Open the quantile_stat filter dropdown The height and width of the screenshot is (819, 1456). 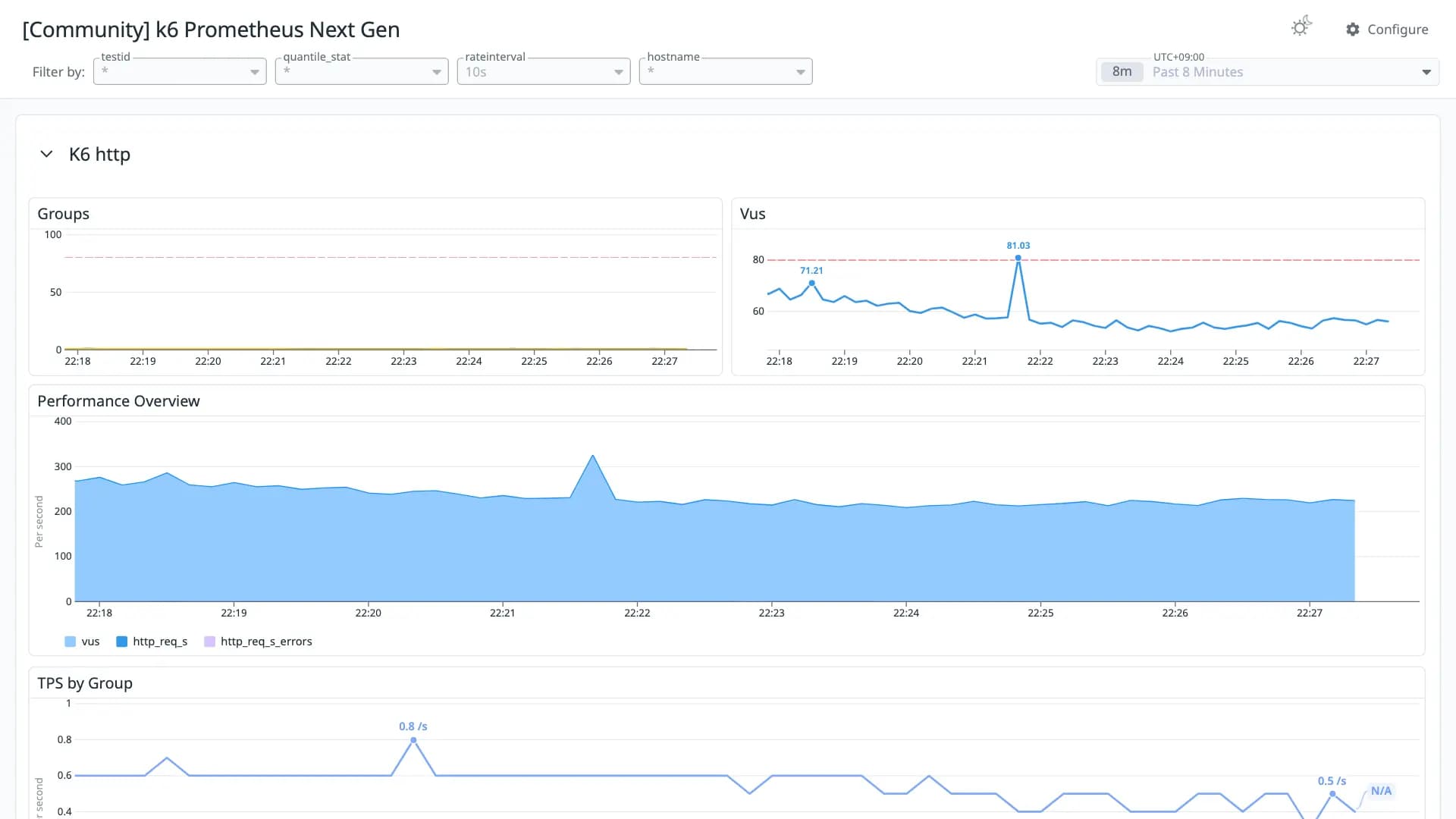[x=362, y=71]
